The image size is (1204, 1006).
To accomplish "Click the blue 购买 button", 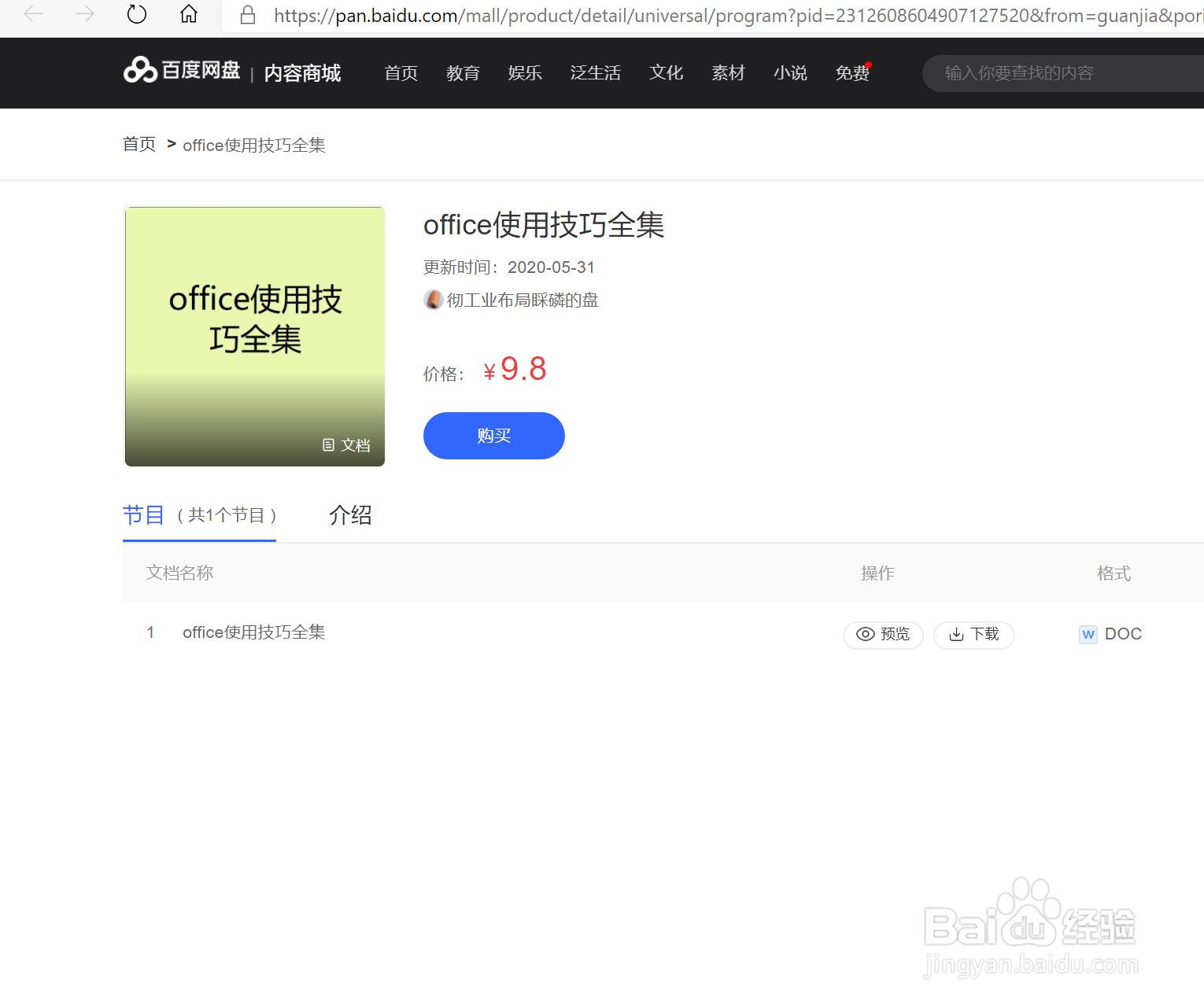I will [494, 436].
